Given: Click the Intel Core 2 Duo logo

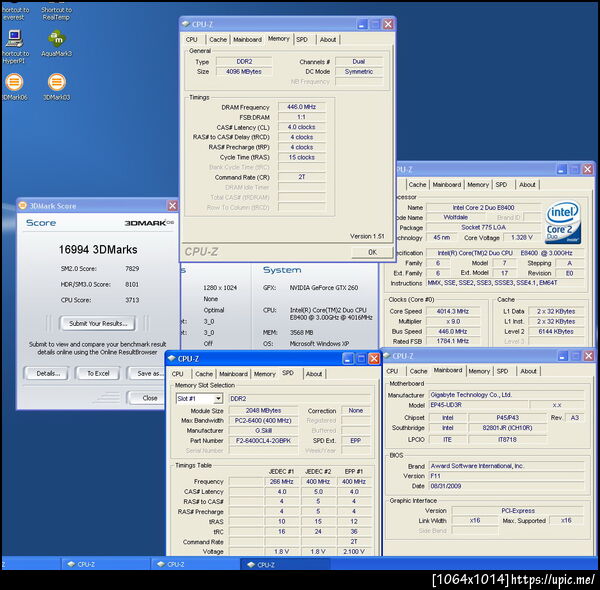Looking at the screenshot, I should point(563,223).
